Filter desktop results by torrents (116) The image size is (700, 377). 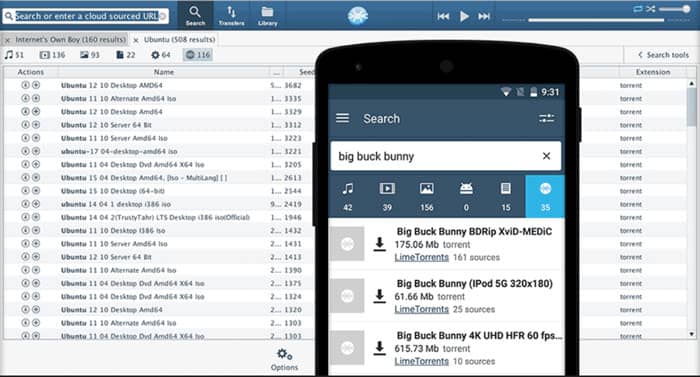click(x=198, y=55)
